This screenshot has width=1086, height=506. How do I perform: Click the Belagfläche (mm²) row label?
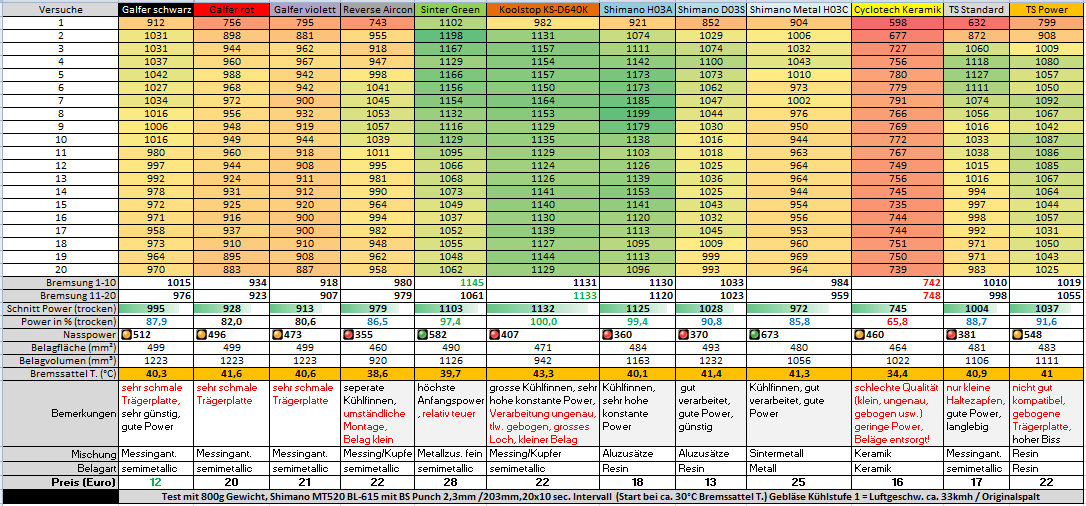[60, 348]
